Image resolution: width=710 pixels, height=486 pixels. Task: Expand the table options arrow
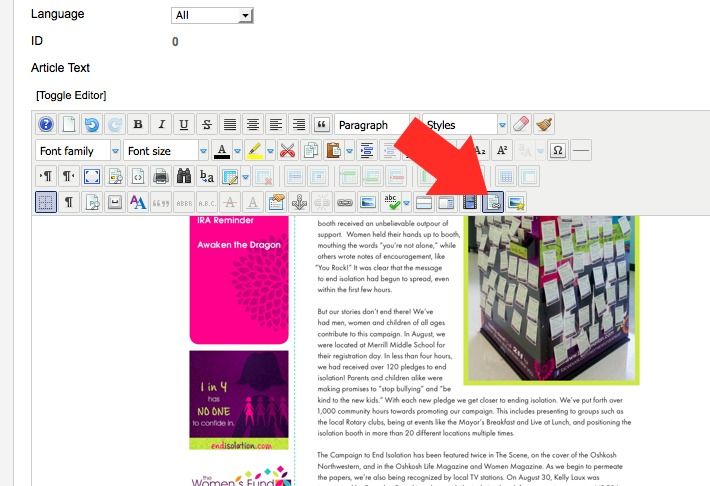coord(245,177)
